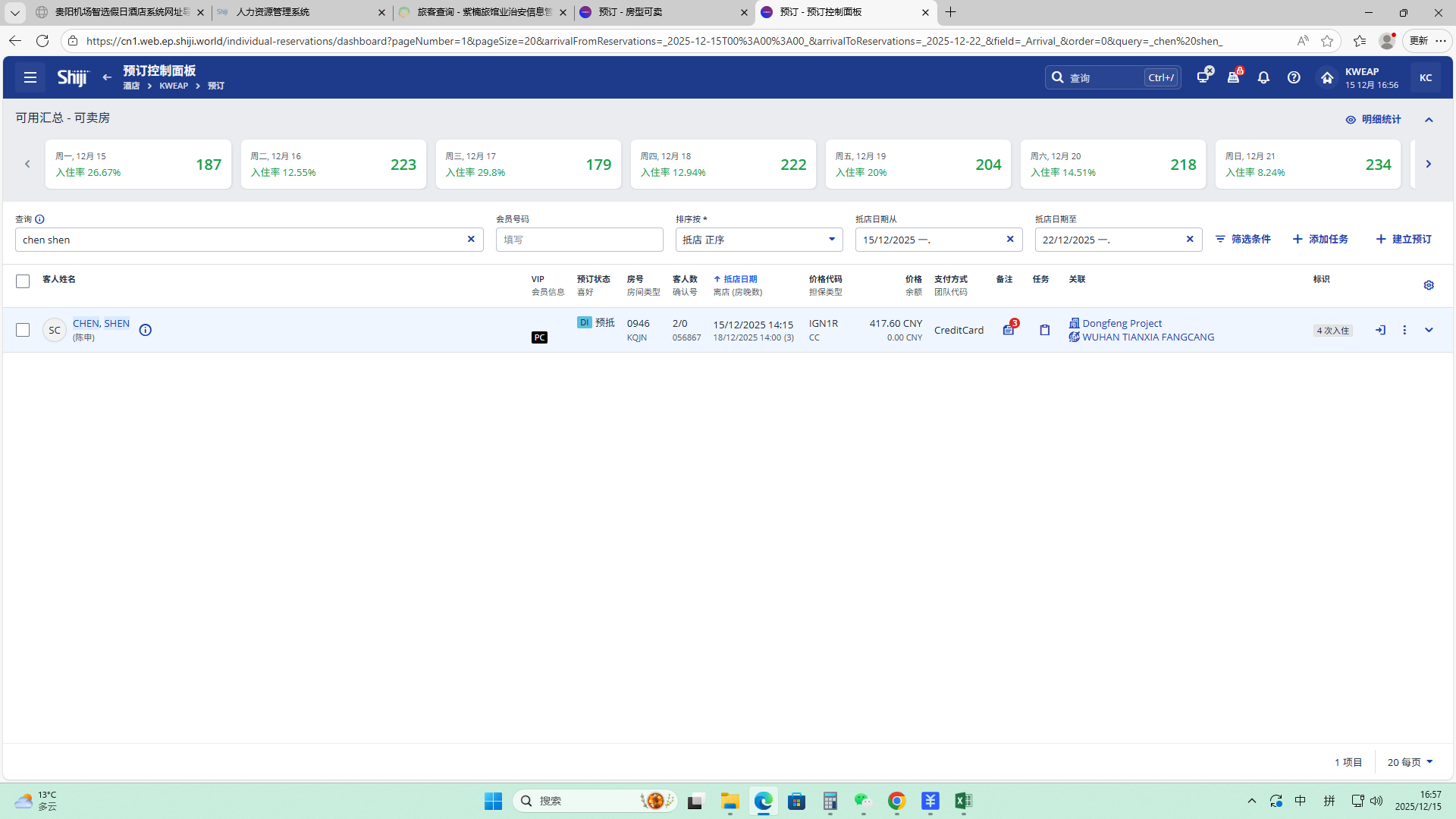Open reservation notes icon with badge 3
The width and height of the screenshot is (1456, 819).
tap(1008, 330)
